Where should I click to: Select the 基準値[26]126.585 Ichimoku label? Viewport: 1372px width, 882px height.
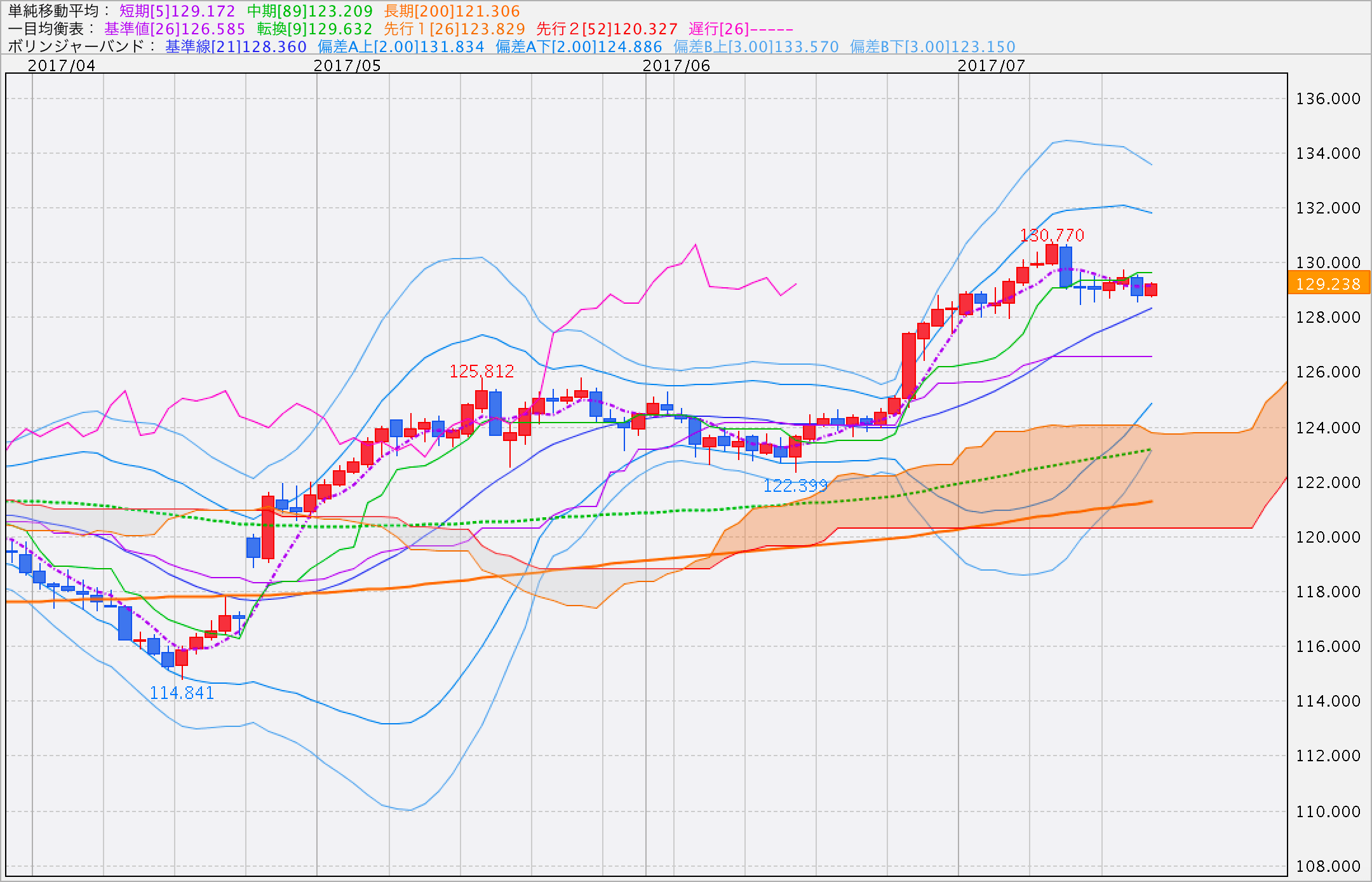click(x=175, y=29)
